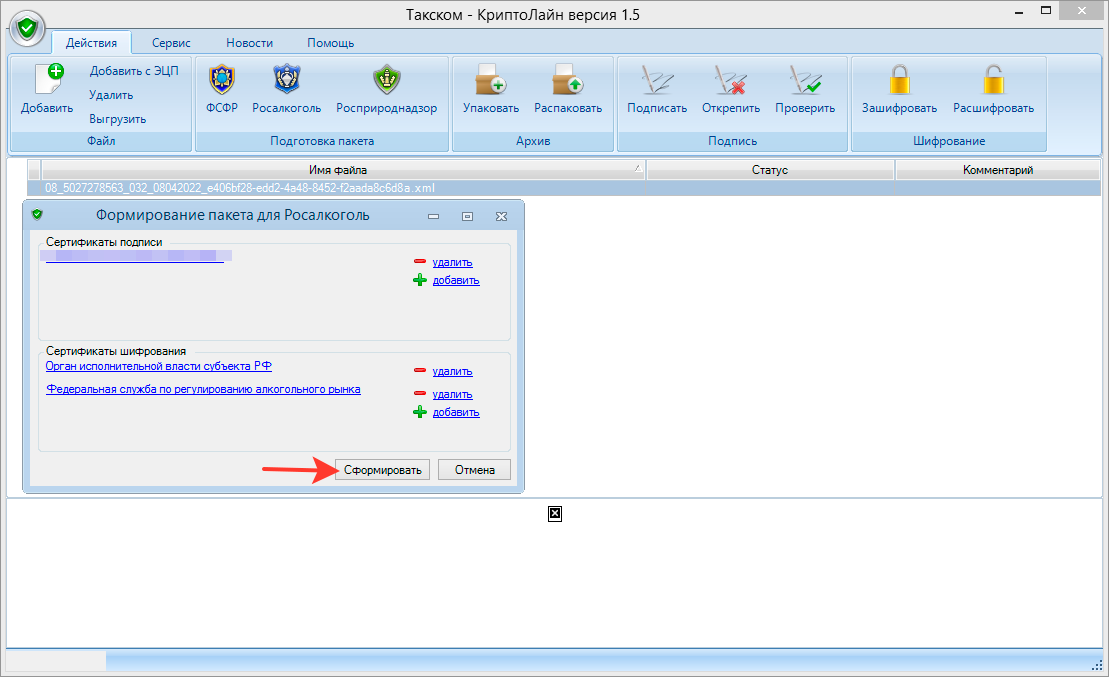Sort by the Имя файла column header
This screenshot has height=677, width=1109.
click(344, 170)
